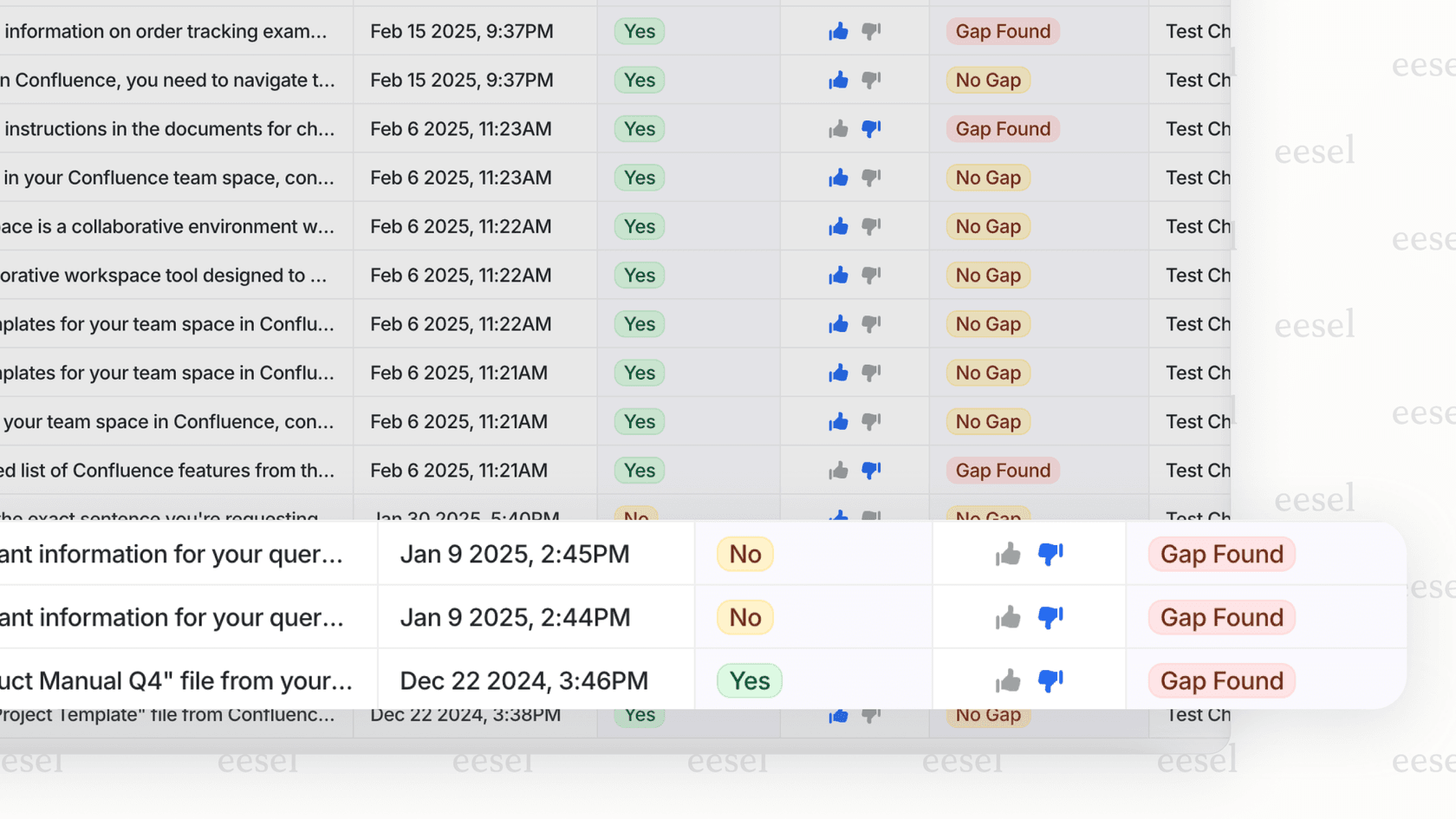Thumbs up the Feb 6 11:21AM 'plates for your team space' row

[x=838, y=373]
